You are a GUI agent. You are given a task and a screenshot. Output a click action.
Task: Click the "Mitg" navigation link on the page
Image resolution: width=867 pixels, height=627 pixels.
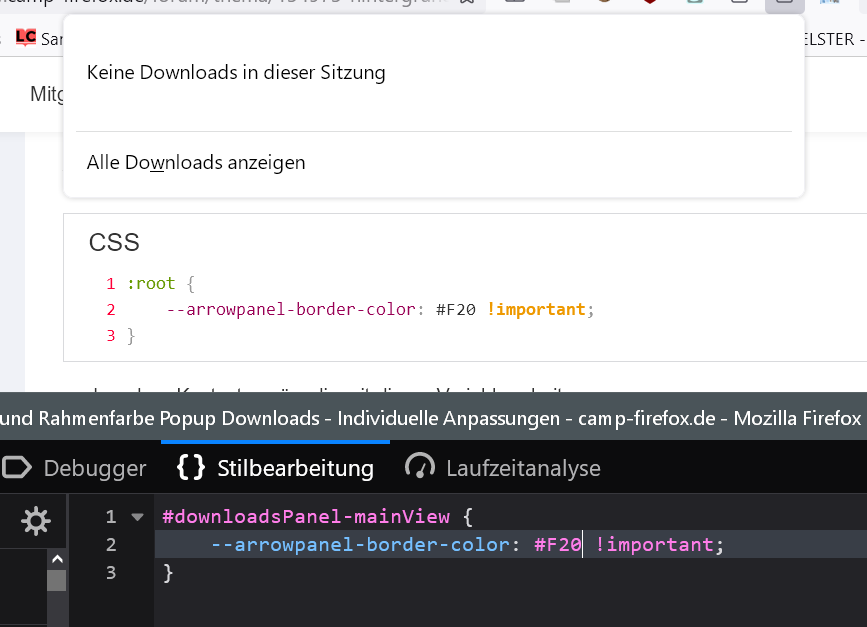pyautogui.click(x=47, y=94)
